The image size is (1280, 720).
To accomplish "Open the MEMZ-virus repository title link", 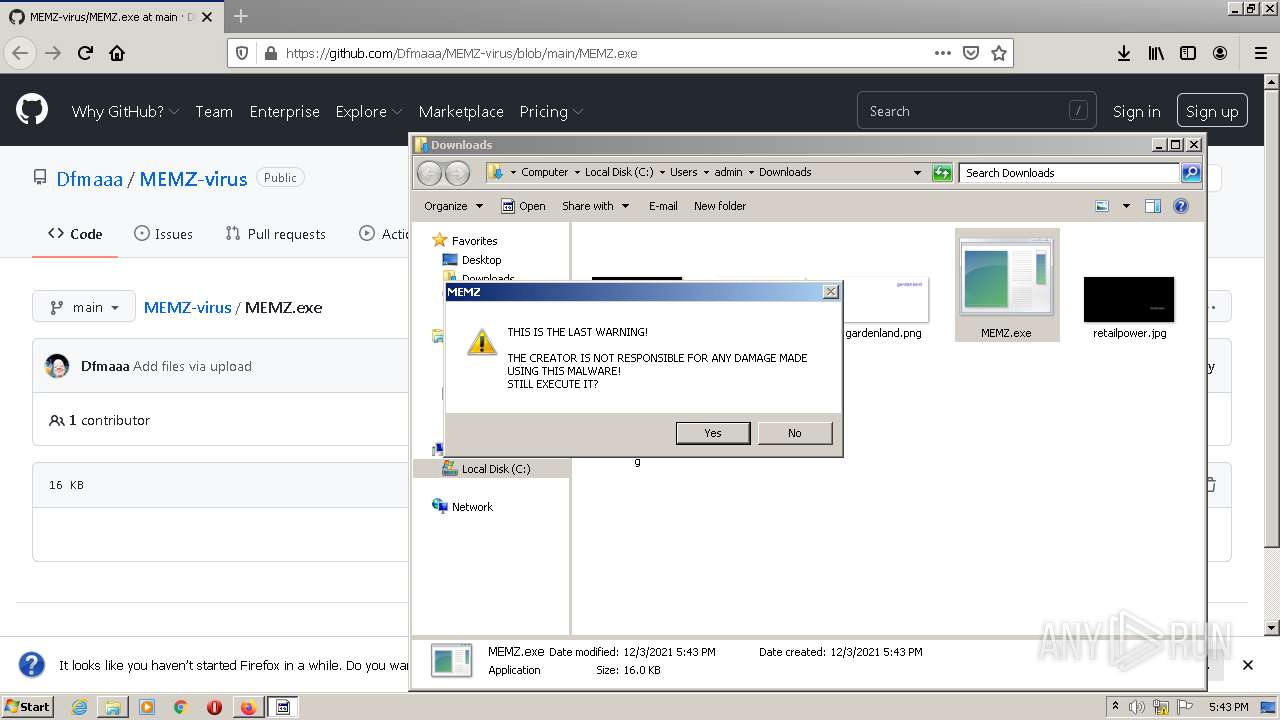I will [193, 179].
